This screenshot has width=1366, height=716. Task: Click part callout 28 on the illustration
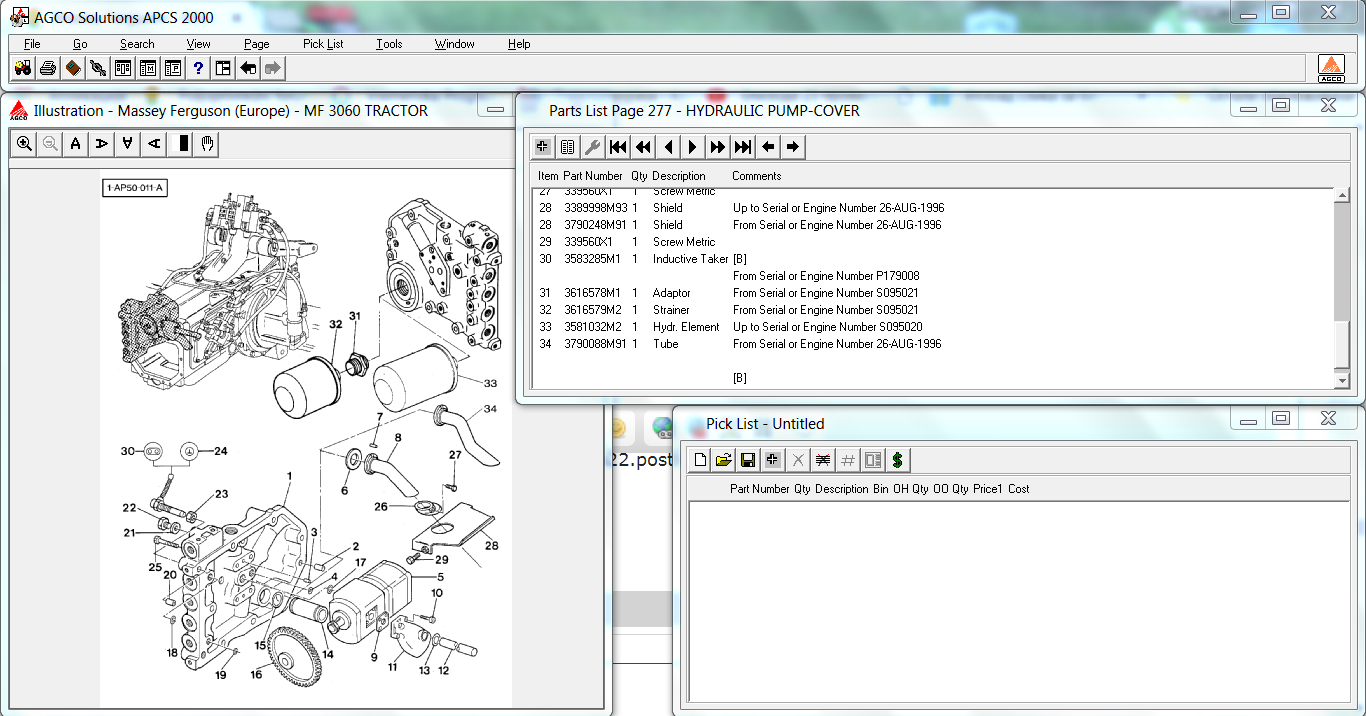491,546
